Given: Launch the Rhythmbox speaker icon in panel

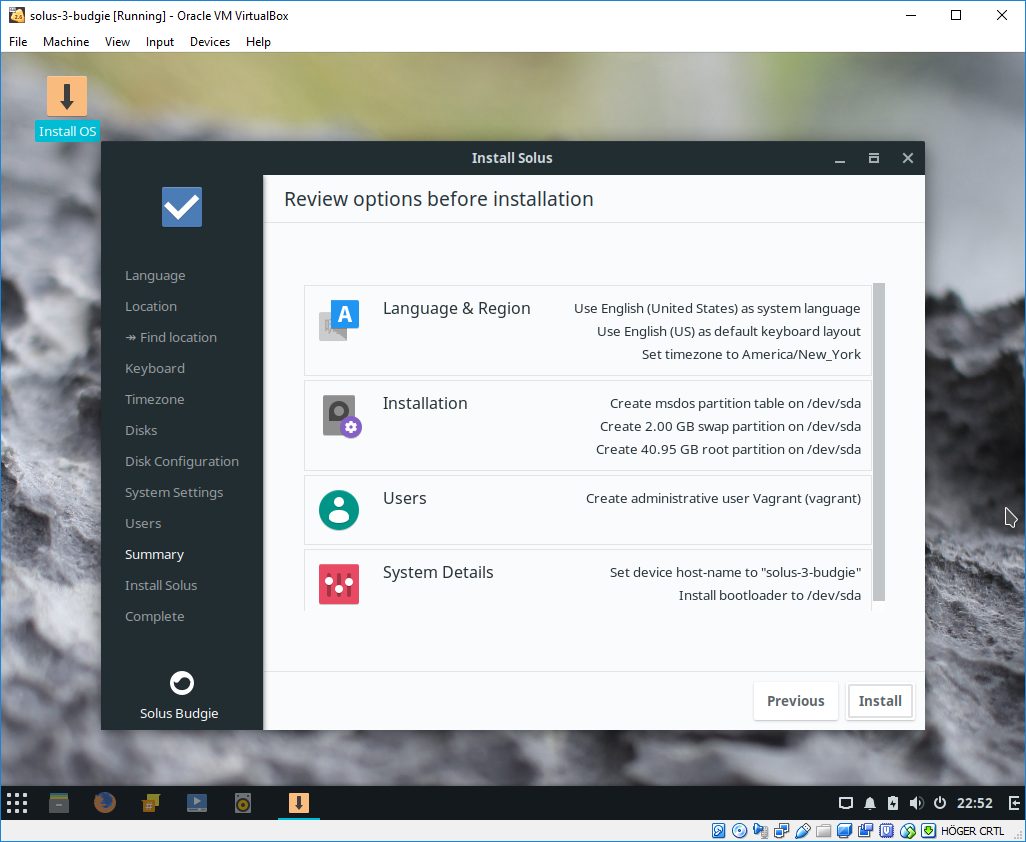Looking at the screenshot, I should (x=243, y=803).
